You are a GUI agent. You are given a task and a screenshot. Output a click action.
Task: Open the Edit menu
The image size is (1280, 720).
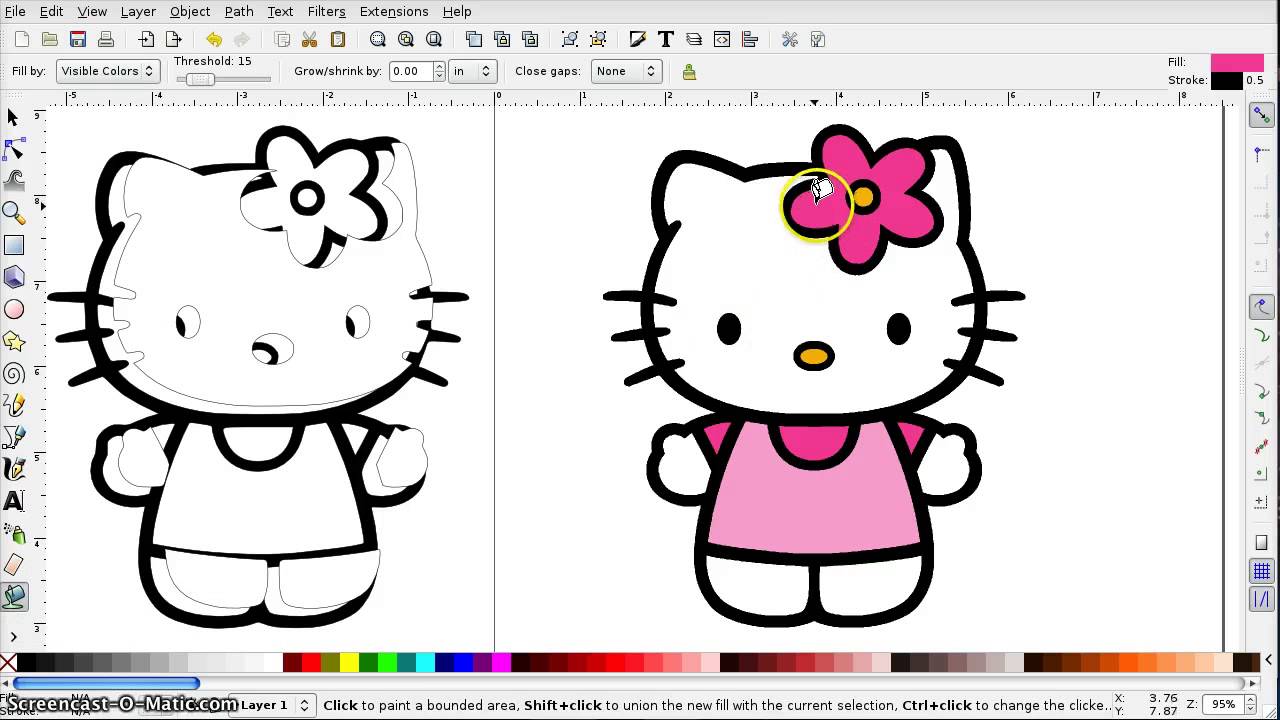tap(51, 11)
